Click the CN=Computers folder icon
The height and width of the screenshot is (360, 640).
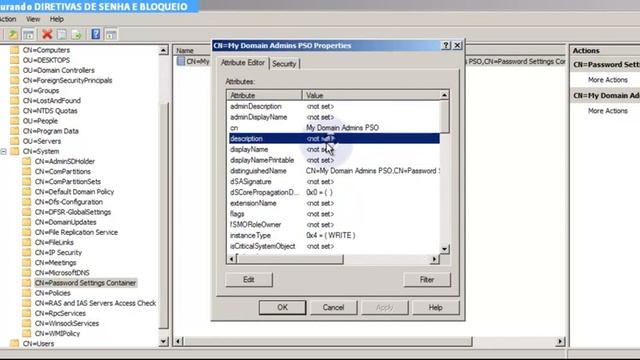[15, 50]
